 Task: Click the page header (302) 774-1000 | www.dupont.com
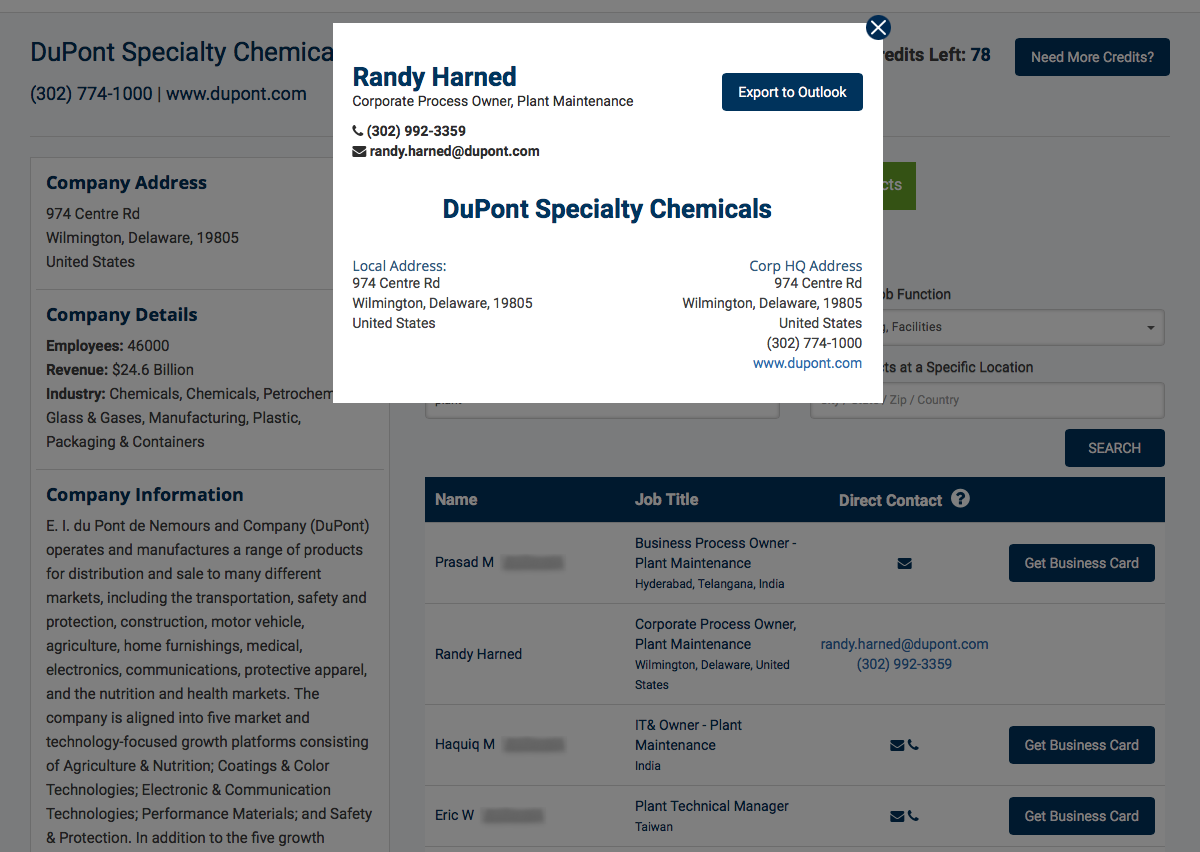[x=168, y=94]
